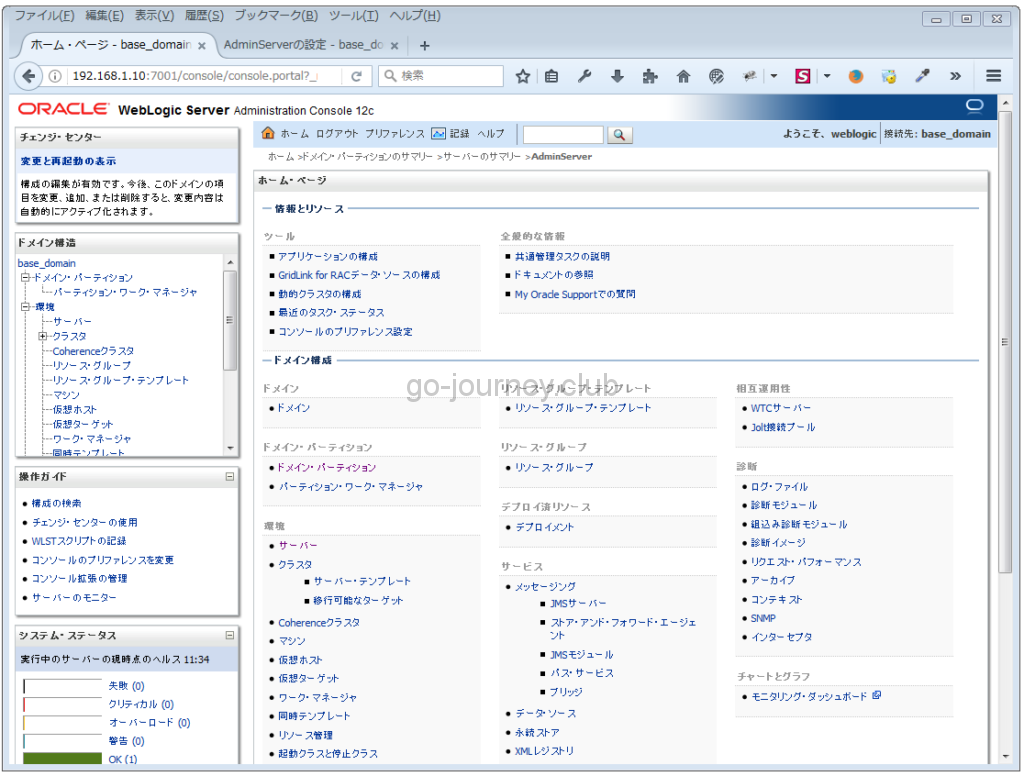Select the ColorZilla eyedropper toolbar icon
1024x776 pixels.
(920, 75)
